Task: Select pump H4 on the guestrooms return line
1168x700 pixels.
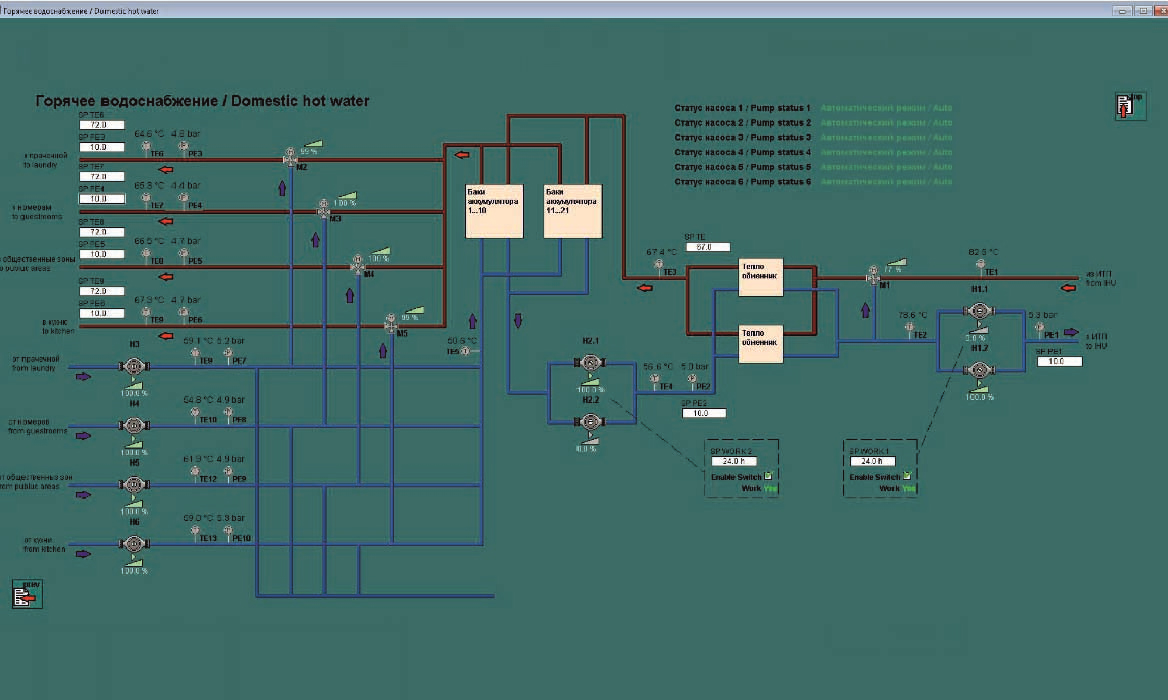Action: tap(134, 425)
